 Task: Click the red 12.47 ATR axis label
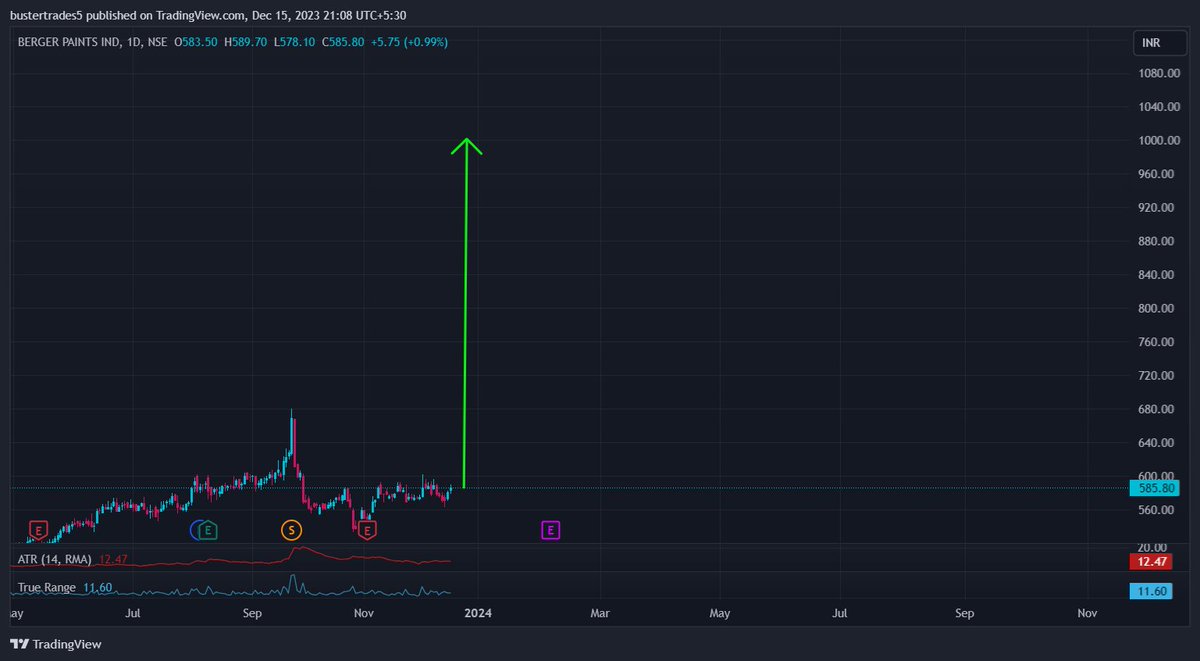1149,563
